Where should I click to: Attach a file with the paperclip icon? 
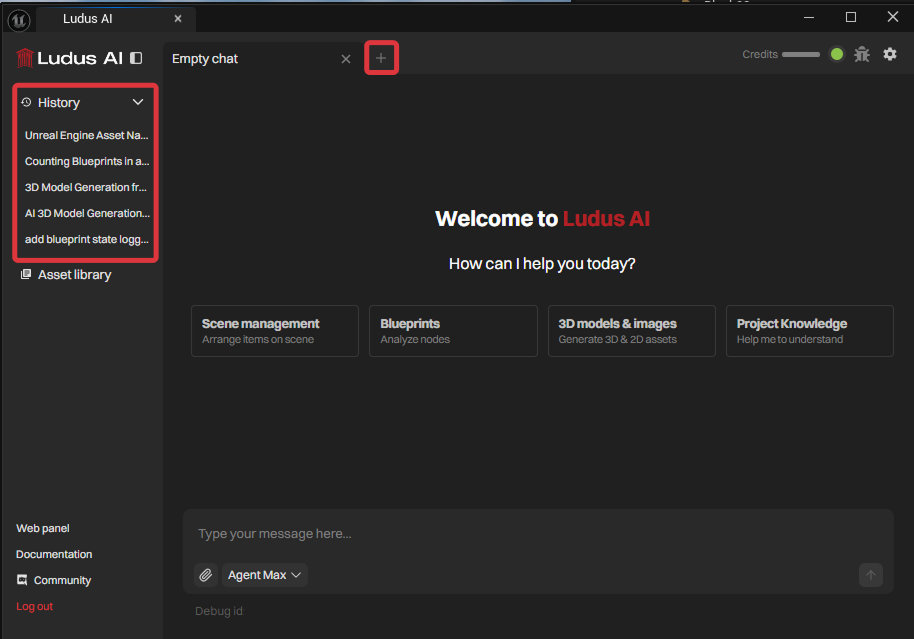tap(206, 575)
